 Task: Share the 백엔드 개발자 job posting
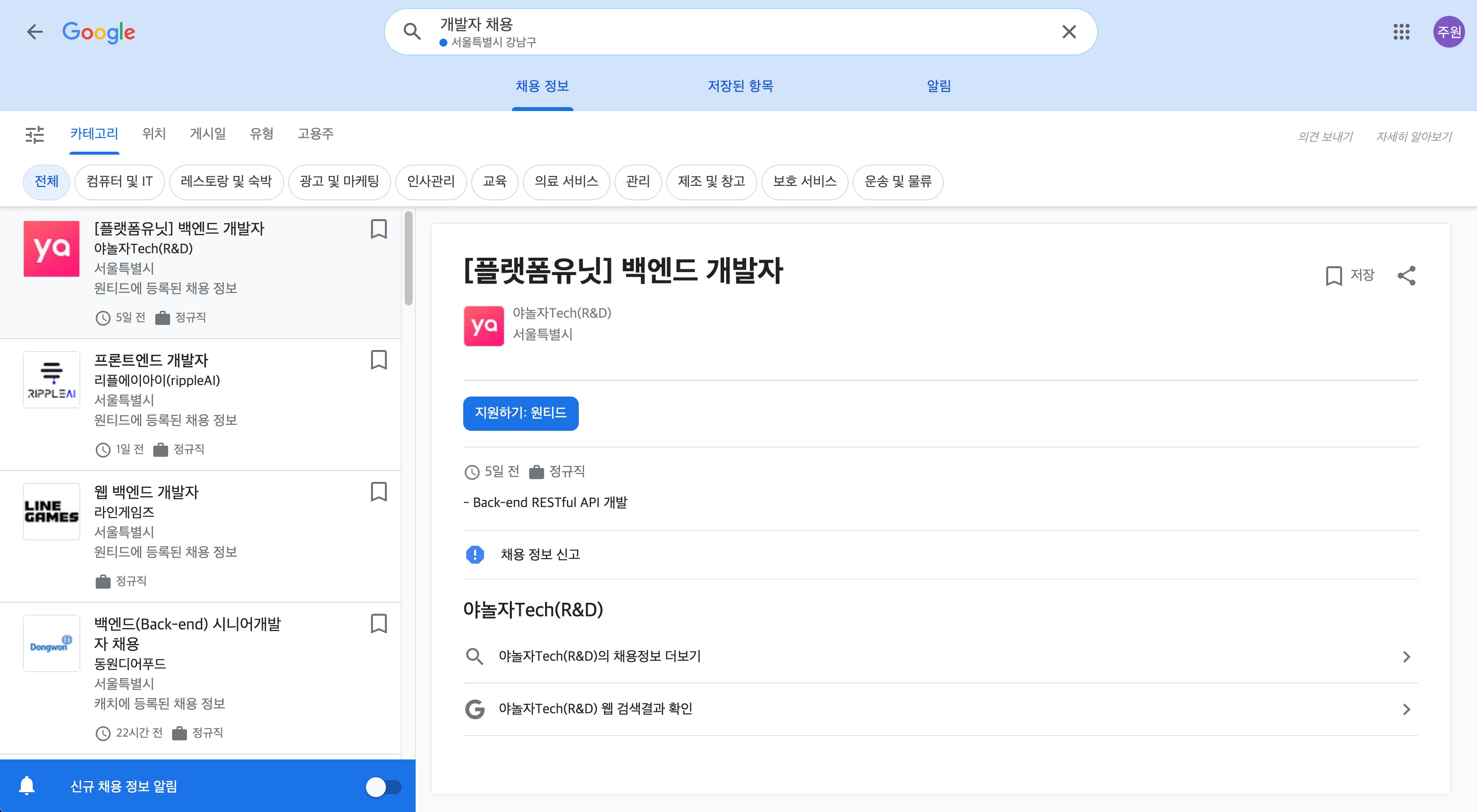coord(1406,276)
